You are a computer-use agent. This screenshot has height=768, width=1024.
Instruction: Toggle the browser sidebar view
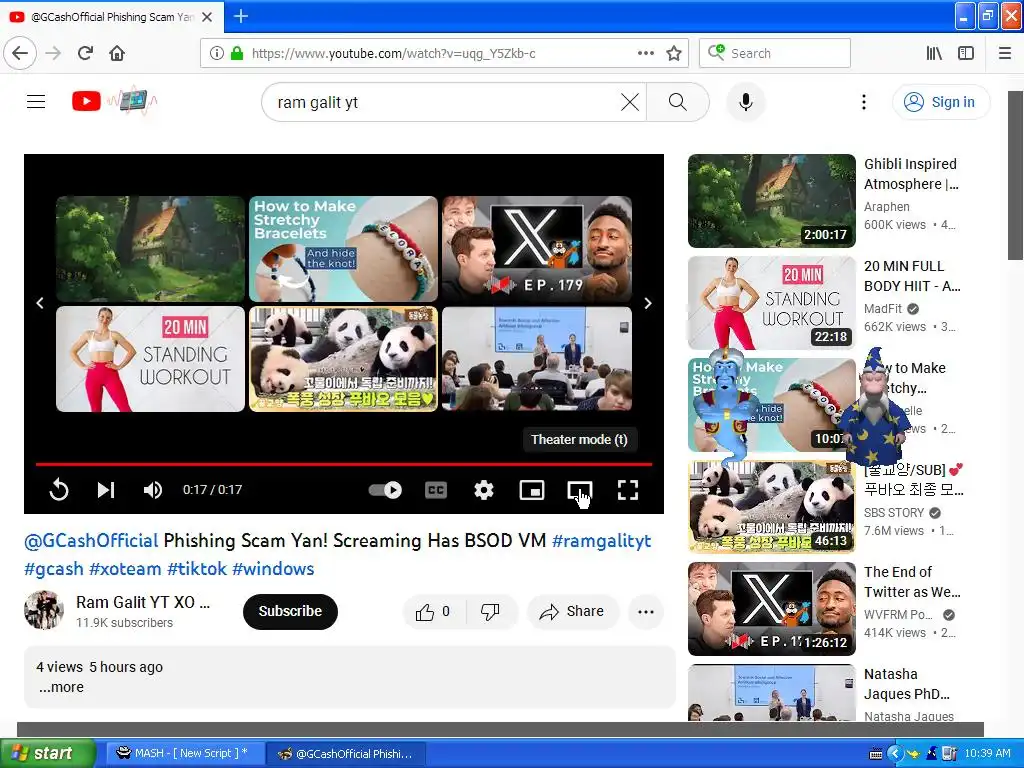pos(966,53)
